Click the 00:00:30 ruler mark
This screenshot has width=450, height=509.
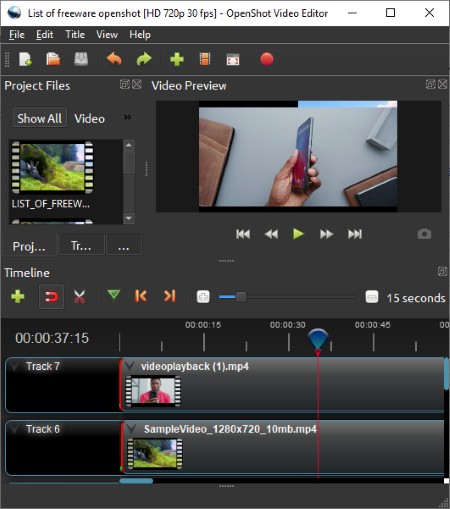coord(288,325)
